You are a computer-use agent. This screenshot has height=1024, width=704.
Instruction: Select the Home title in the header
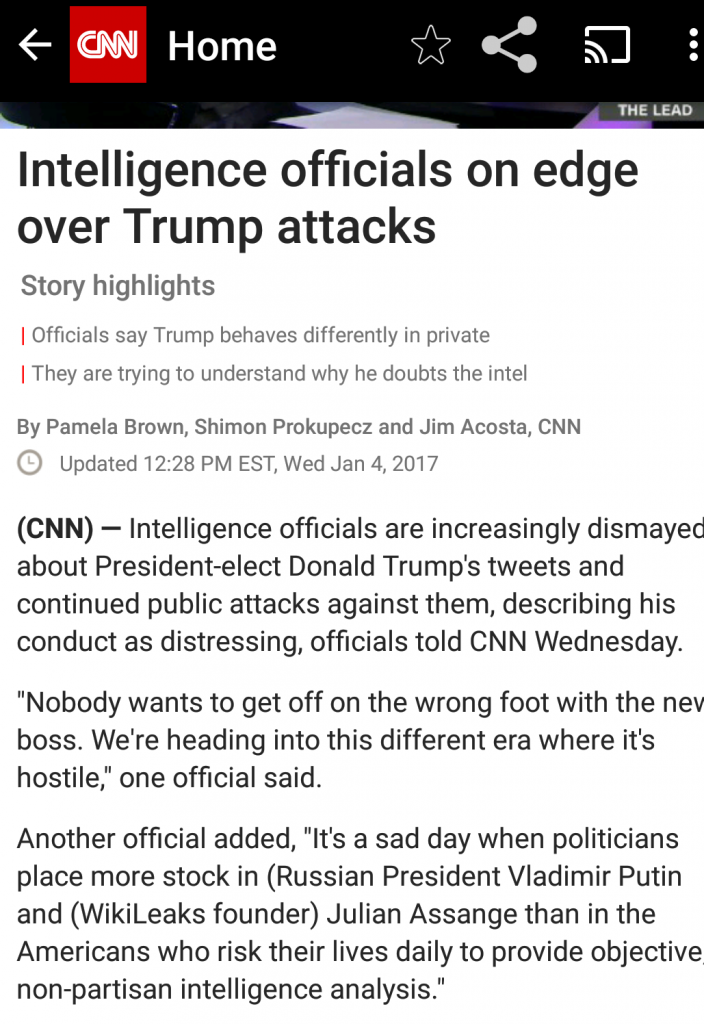click(x=222, y=46)
